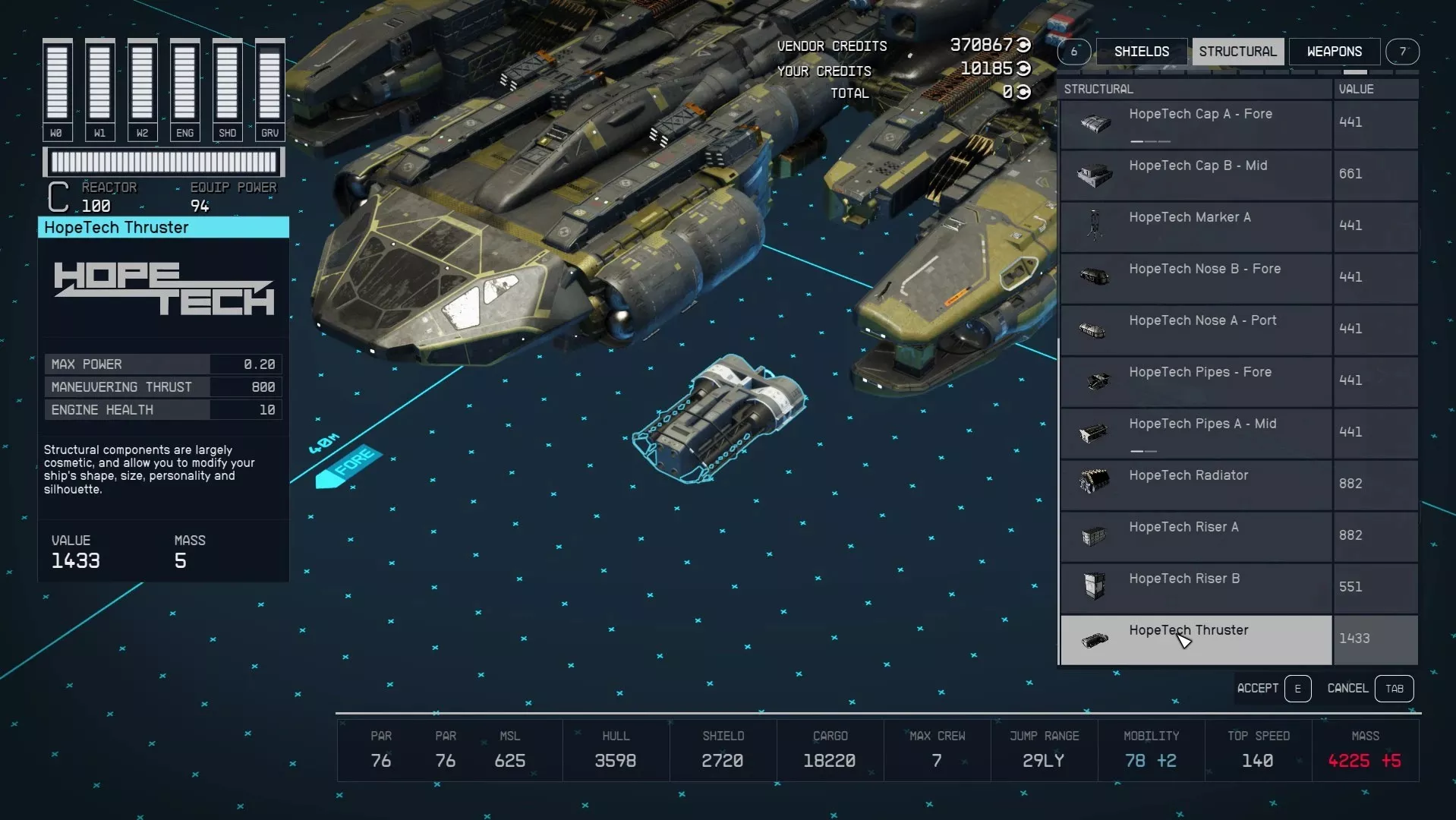This screenshot has width=1456, height=820.
Task: Click the JUMP RANGE 29LY stat
Action: (x=1044, y=750)
